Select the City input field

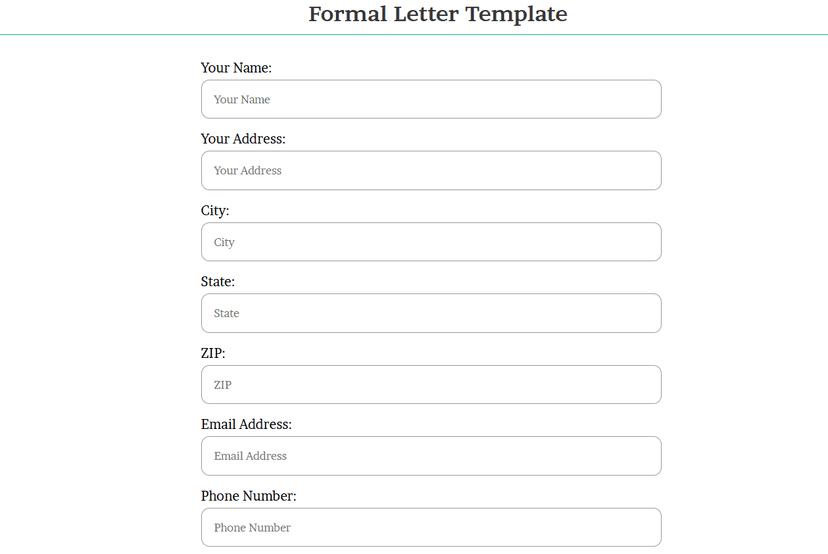click(430, 242)
